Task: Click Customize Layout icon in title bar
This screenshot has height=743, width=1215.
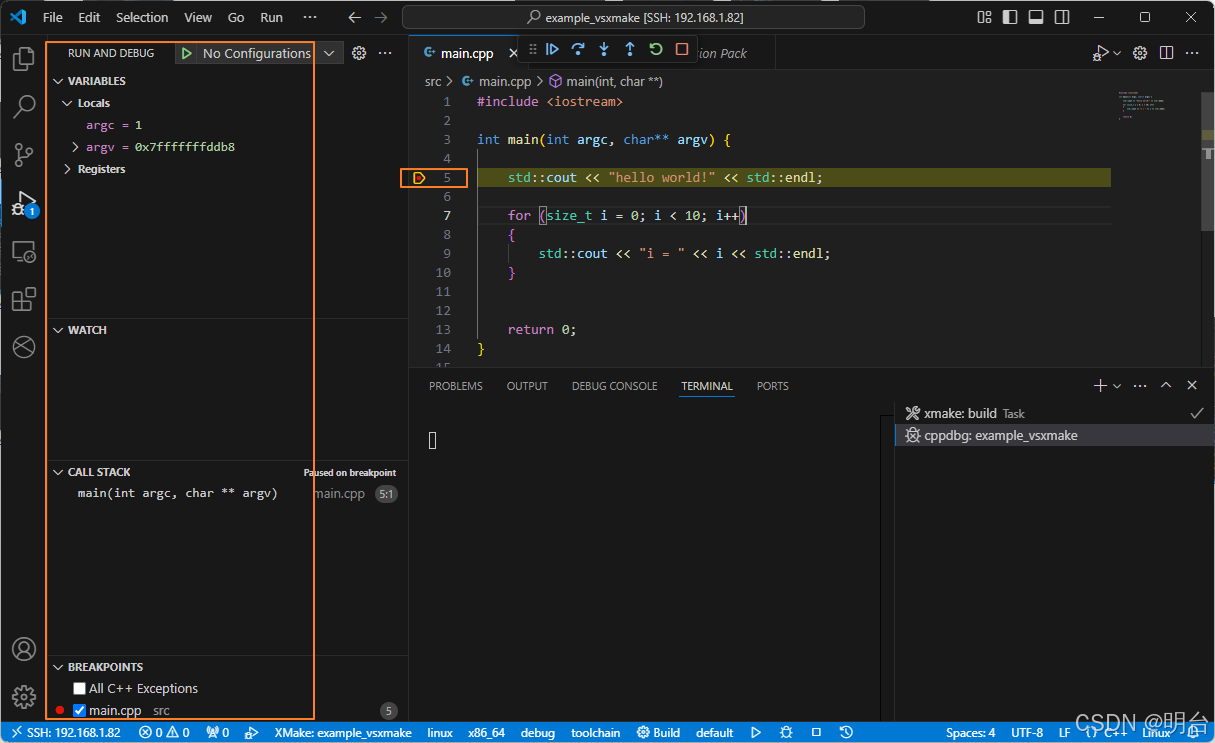Action: coord(985,17)
